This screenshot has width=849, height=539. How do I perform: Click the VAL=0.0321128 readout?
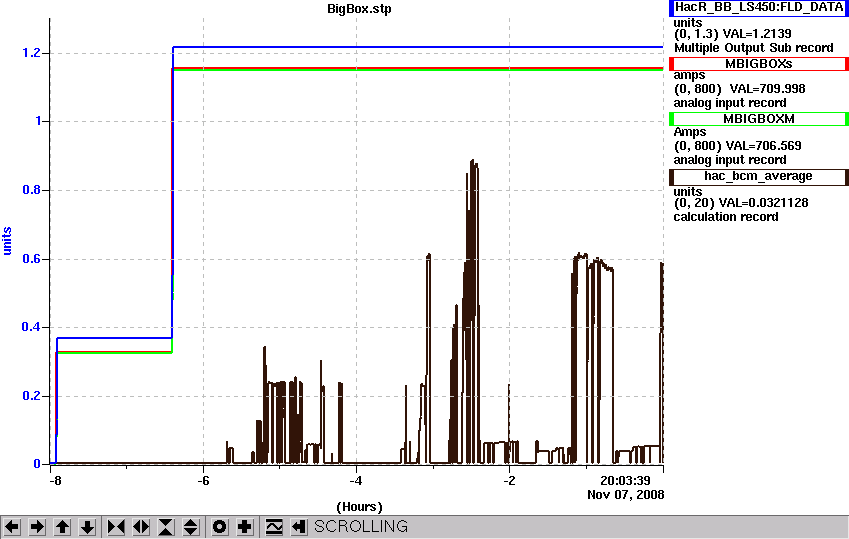[x=763, y=203]
